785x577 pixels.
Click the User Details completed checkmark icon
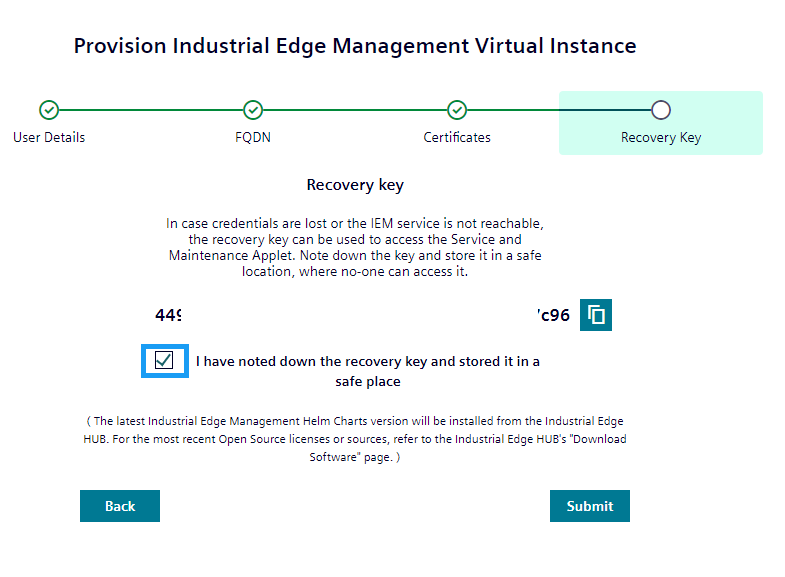(x=49, y=110)
